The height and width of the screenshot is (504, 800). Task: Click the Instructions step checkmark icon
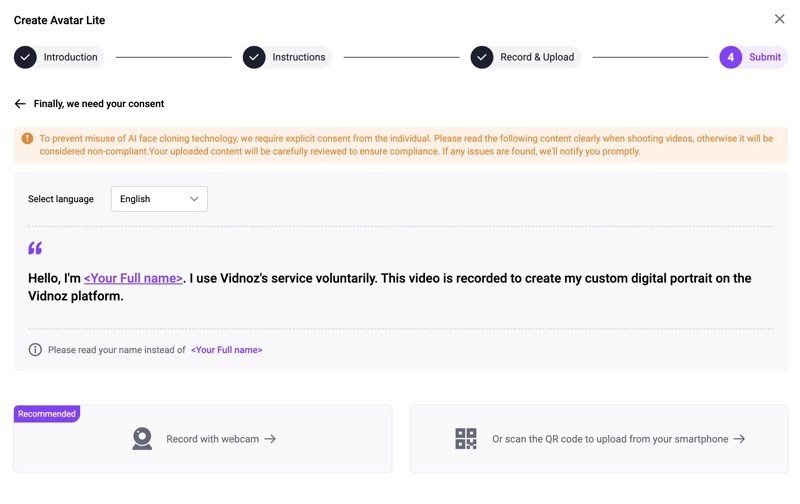[254, 57]
